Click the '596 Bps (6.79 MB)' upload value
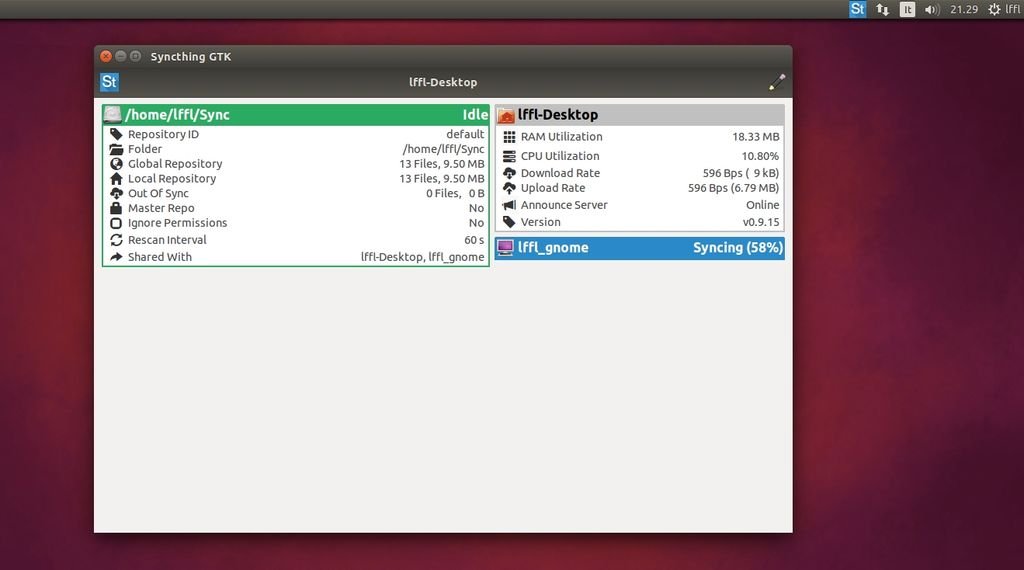The height and width of the screenshot is (570, 1024). pyautogui.click(x=733, y=188)
